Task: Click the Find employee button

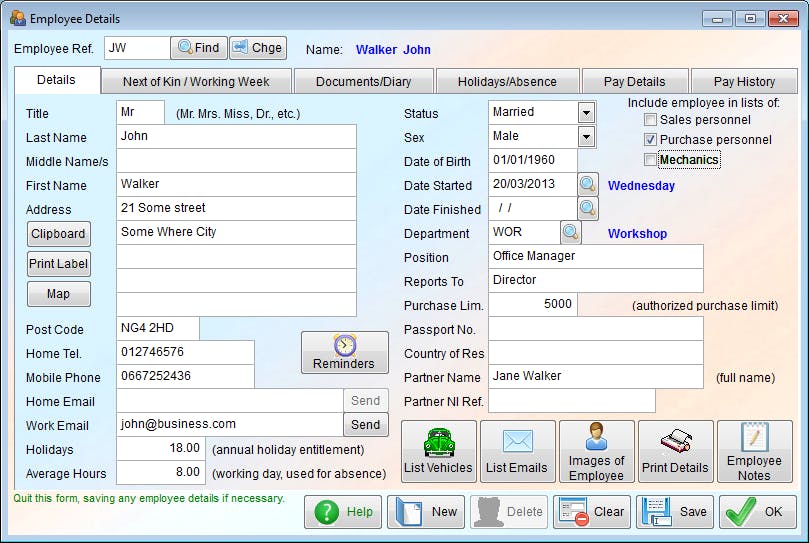Action: coord(199,48)
